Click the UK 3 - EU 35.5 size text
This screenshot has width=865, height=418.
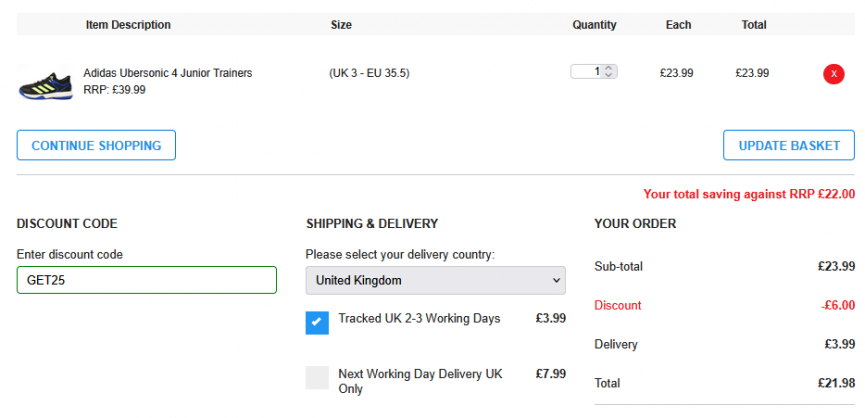pos(369,73)
